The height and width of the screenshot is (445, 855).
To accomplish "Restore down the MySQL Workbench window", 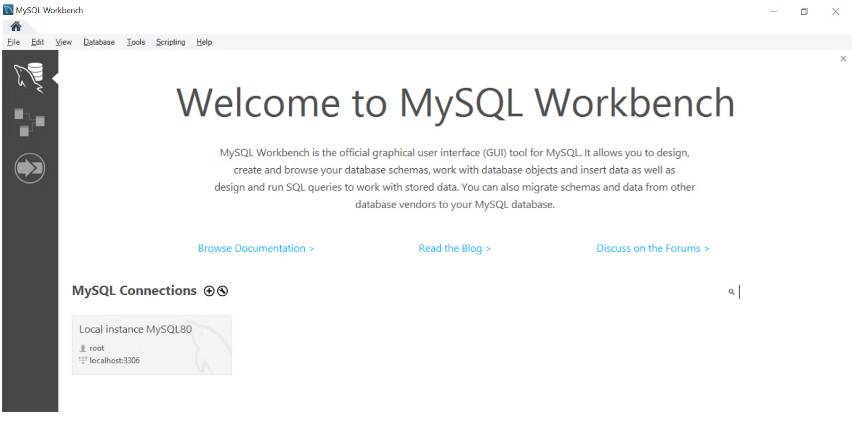I will point(804,11).
